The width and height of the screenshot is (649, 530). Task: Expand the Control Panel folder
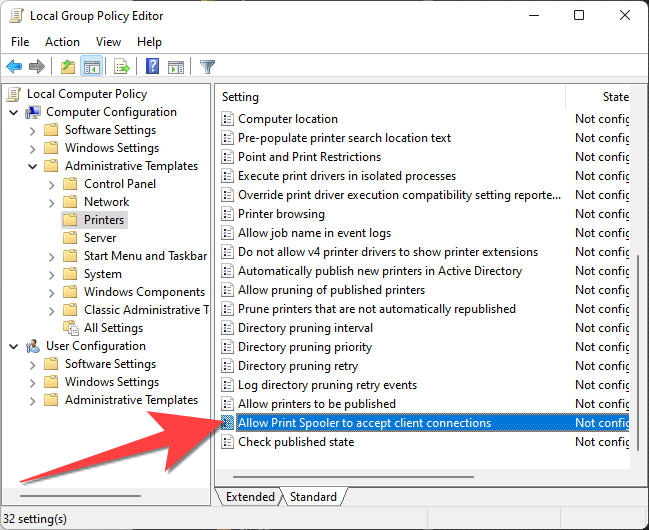pos(51,184)
